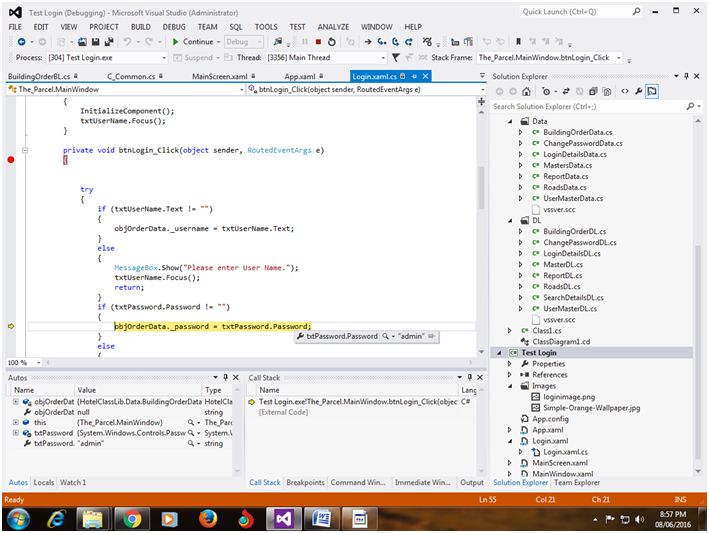Click the Step Into icon

(383, 42)
